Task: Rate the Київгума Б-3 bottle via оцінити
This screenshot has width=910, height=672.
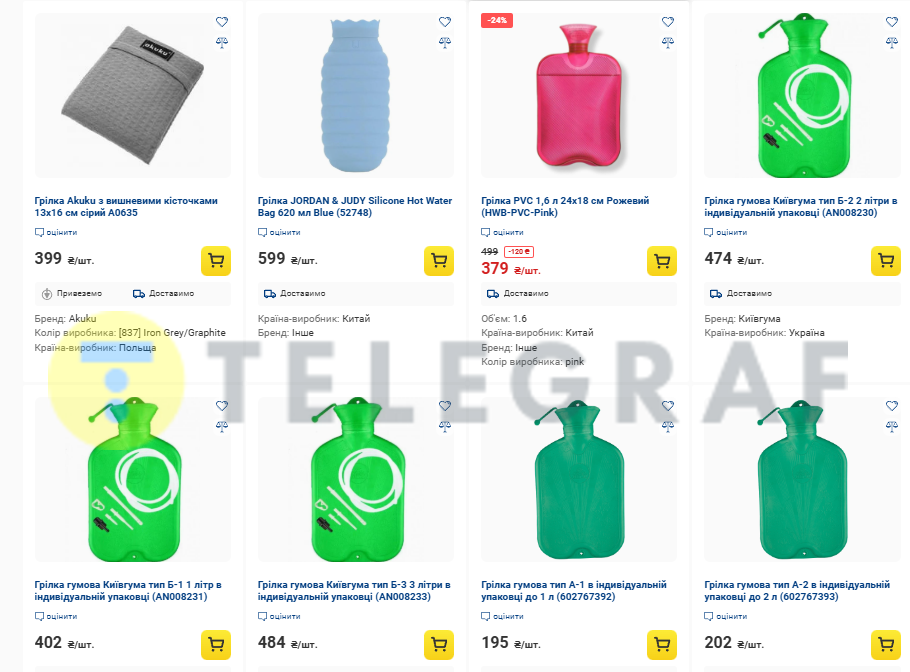Action: coord(279,616)
